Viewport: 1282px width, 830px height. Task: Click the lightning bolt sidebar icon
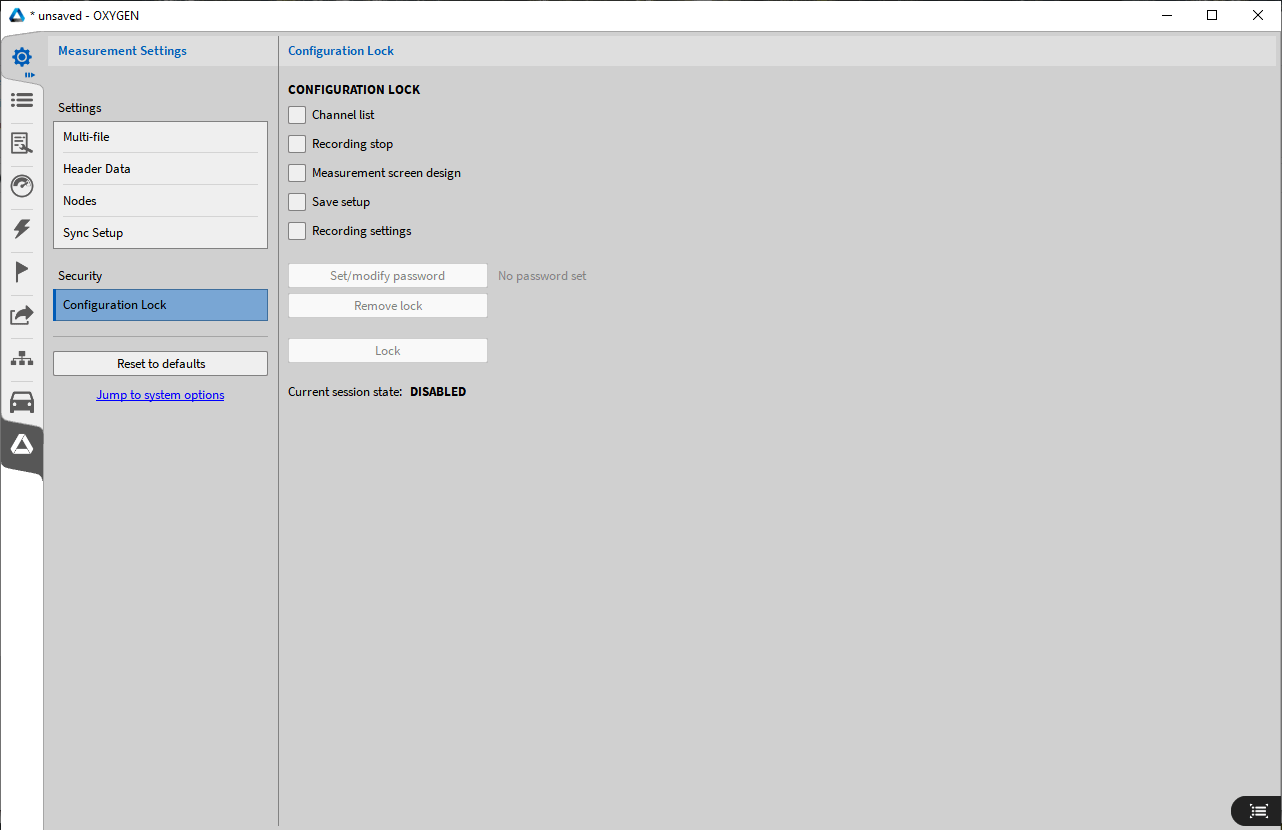(22, 229)
